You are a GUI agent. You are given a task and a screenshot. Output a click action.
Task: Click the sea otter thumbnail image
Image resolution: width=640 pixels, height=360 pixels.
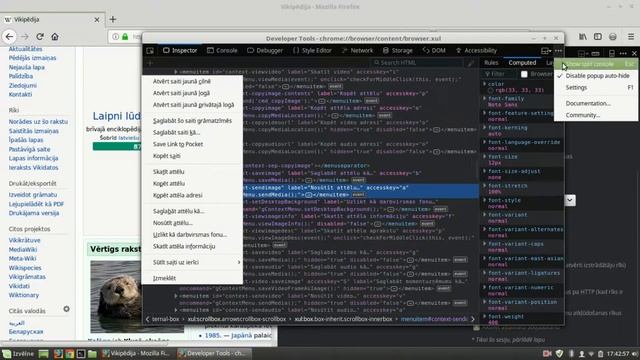click(x=116, y=297)
